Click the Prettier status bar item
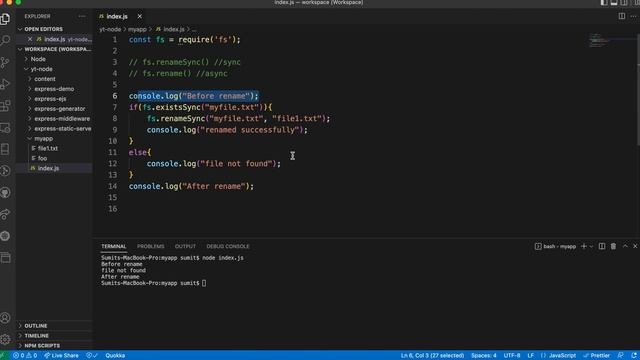The image size is (640, 360). pos(596,356)
